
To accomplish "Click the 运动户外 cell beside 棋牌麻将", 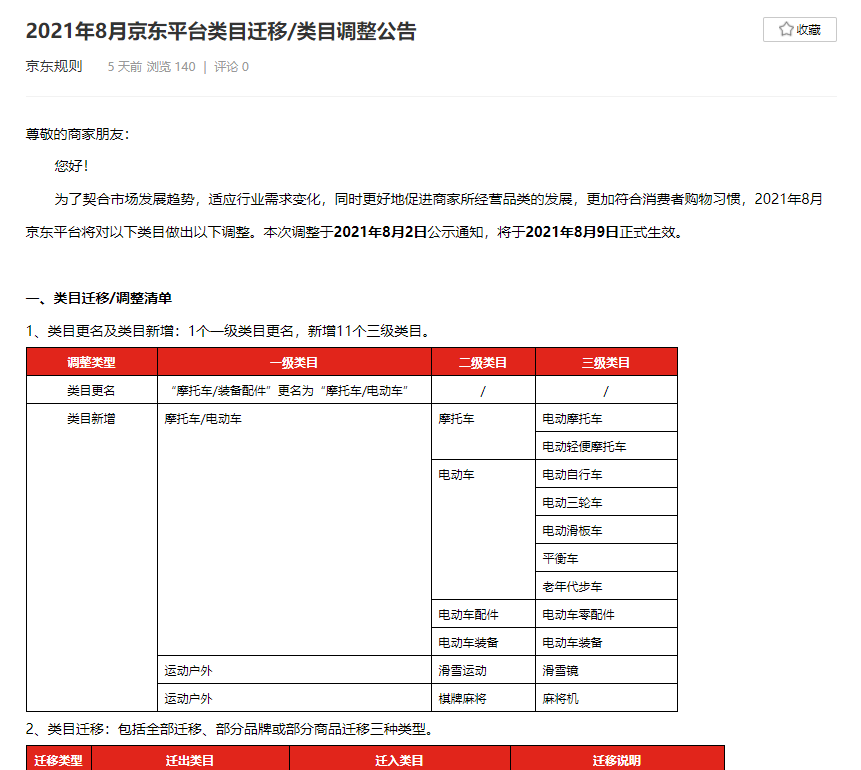I will pyautogui.click(x=294, y=698).
